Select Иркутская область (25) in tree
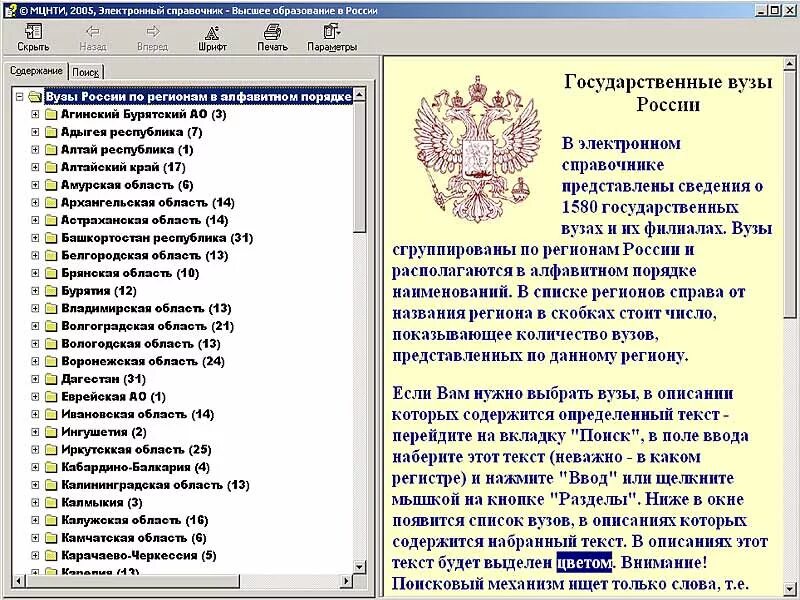Screen dimensions: 800x600 coord(136,449)
